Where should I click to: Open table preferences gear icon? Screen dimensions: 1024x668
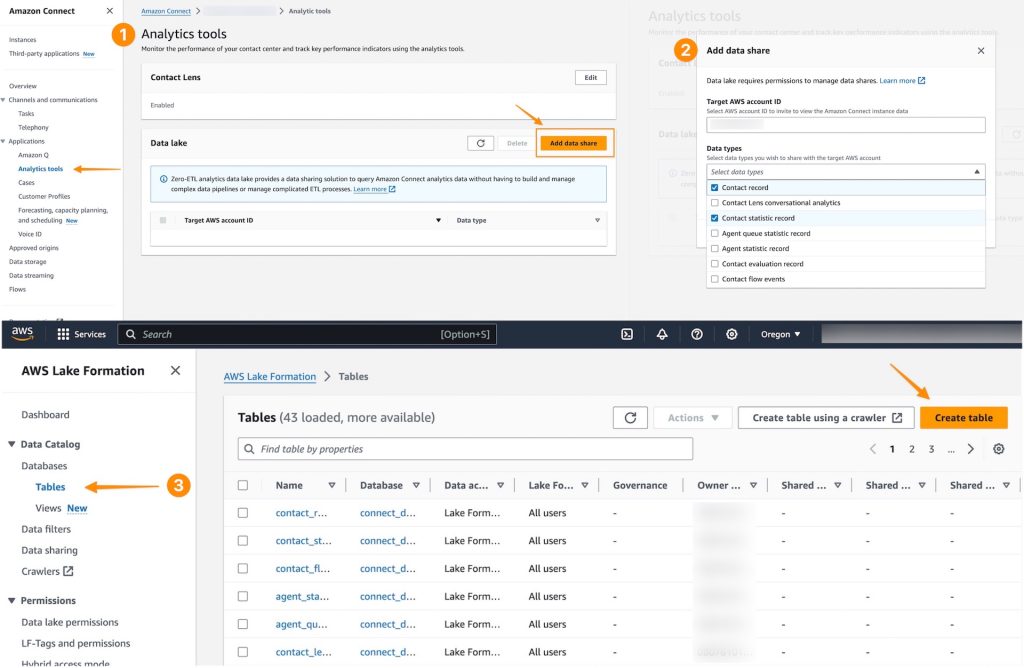999,449
